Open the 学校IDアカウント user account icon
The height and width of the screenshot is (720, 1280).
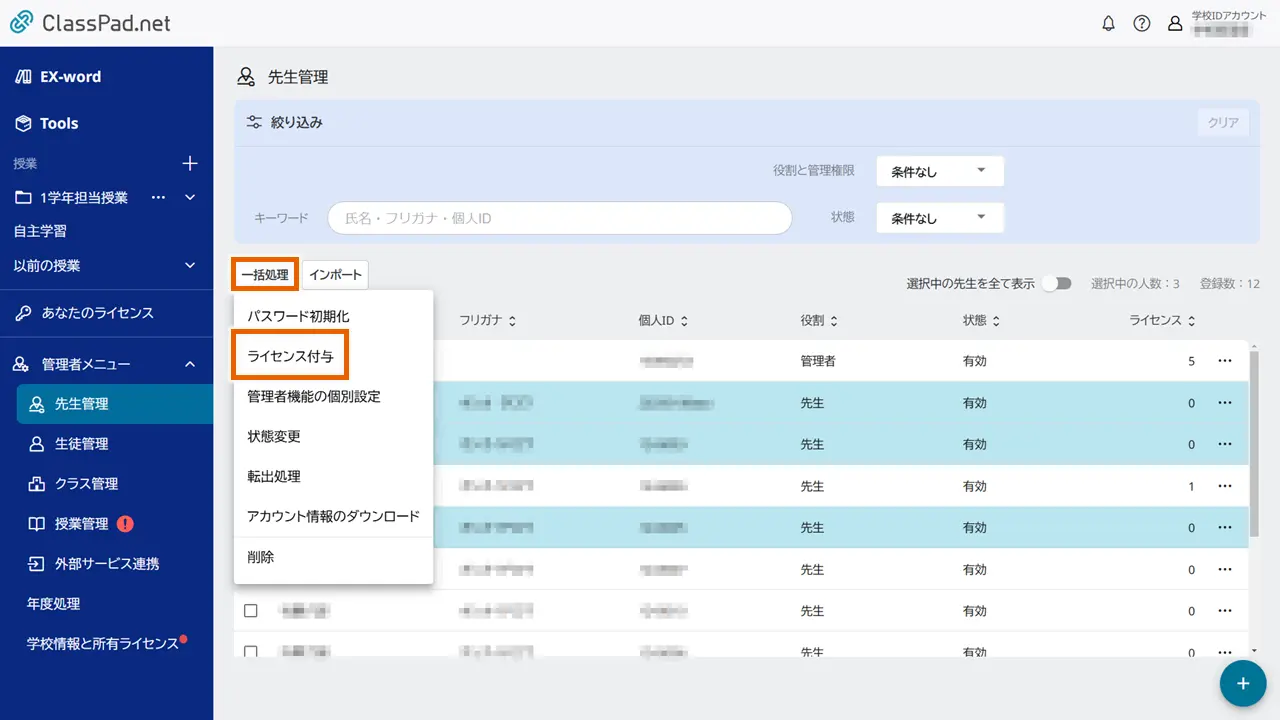click(x=1175, y=23)
